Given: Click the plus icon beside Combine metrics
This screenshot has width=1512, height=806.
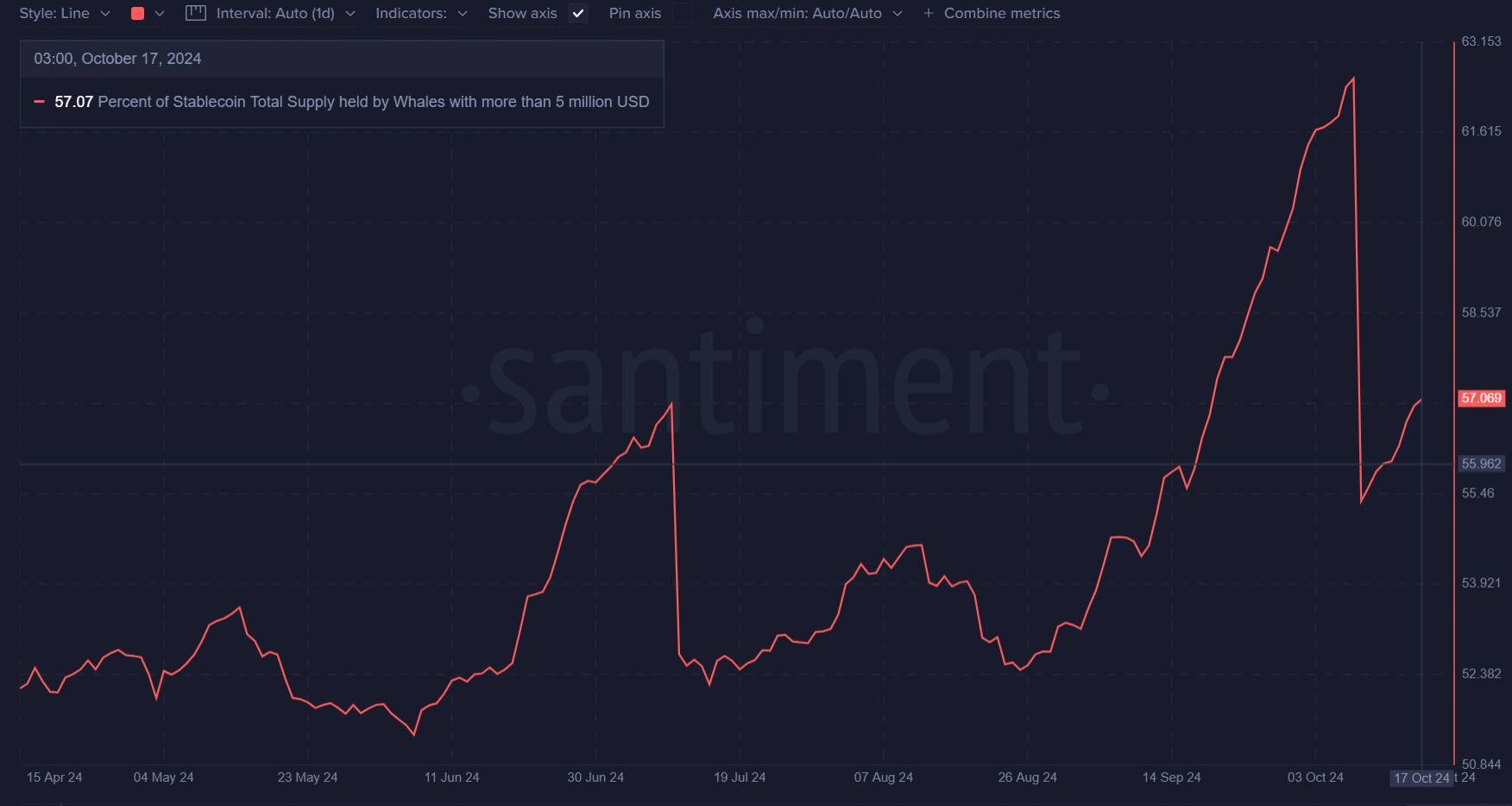Looking at the screenshot, I should point(929,14).
